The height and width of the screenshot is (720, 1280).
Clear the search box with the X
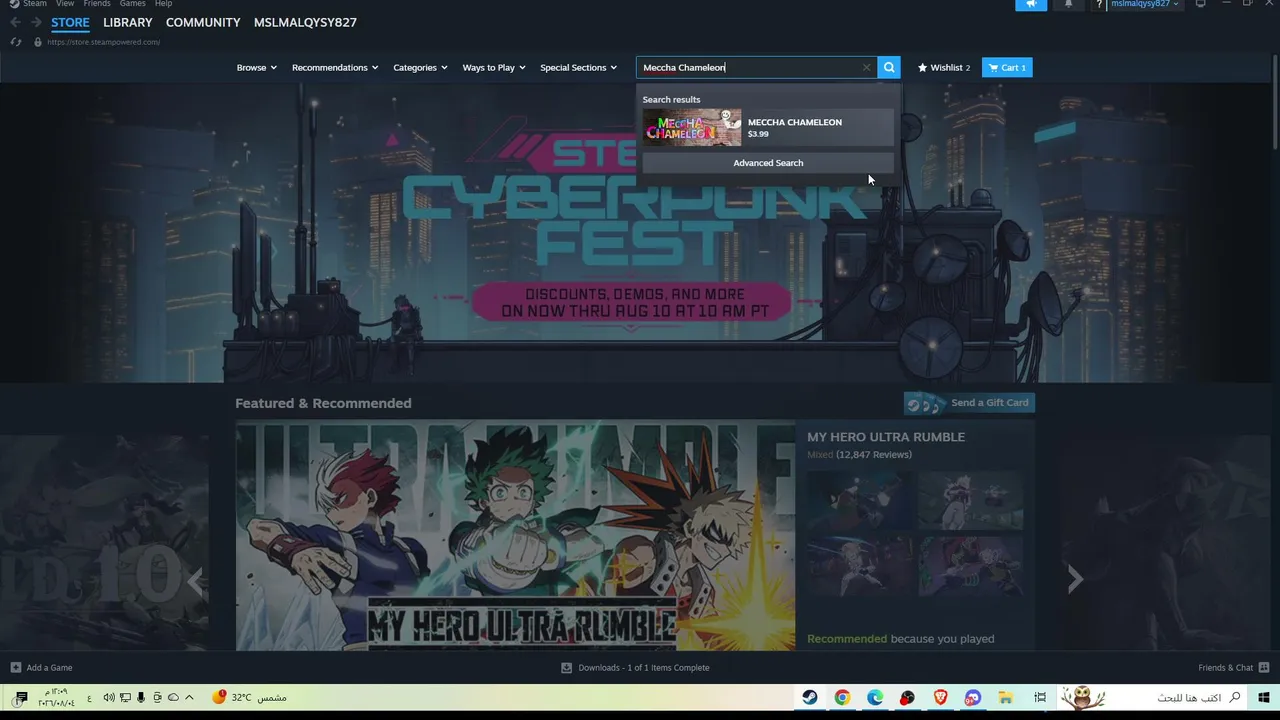point(866,67)
